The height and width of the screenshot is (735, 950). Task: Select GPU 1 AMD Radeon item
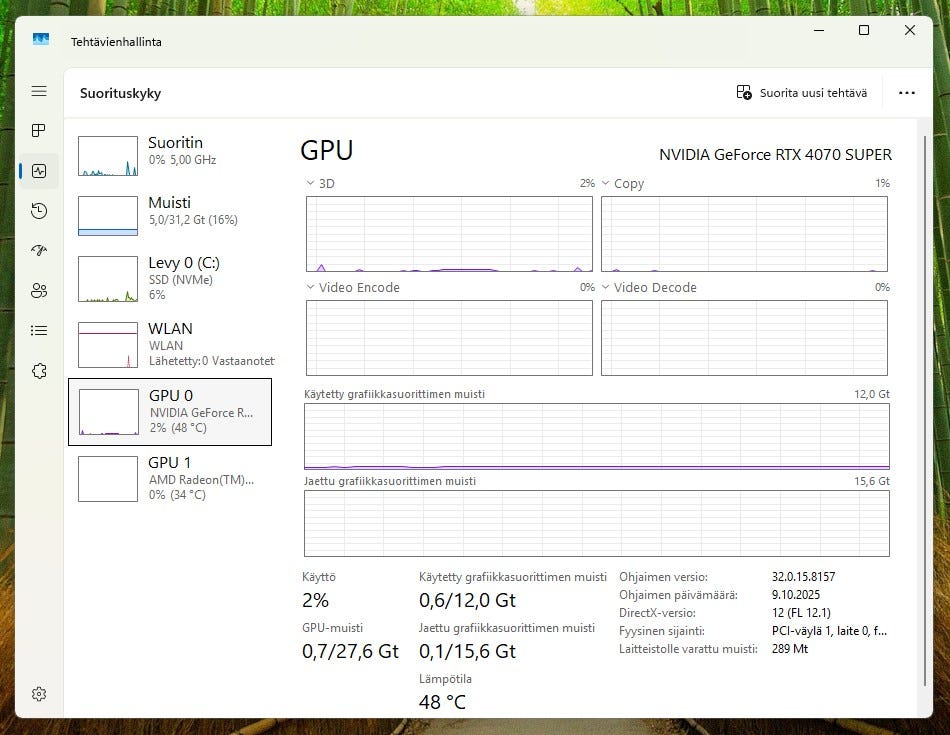(x=170, y=479)
